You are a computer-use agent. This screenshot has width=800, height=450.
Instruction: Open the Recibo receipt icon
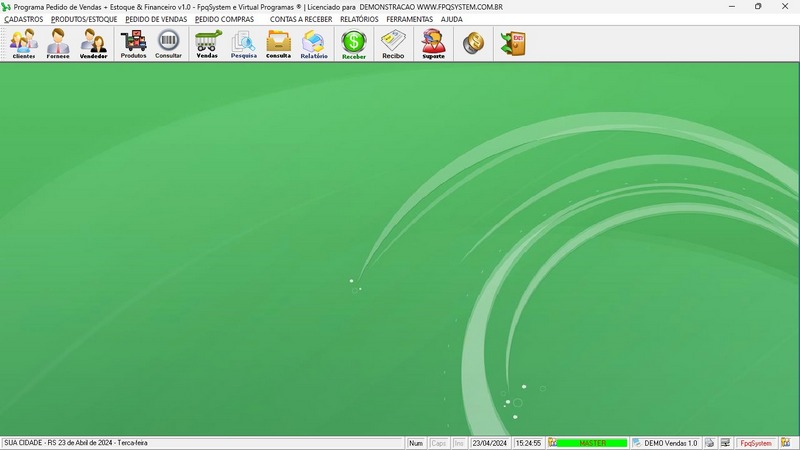point(393,44)
